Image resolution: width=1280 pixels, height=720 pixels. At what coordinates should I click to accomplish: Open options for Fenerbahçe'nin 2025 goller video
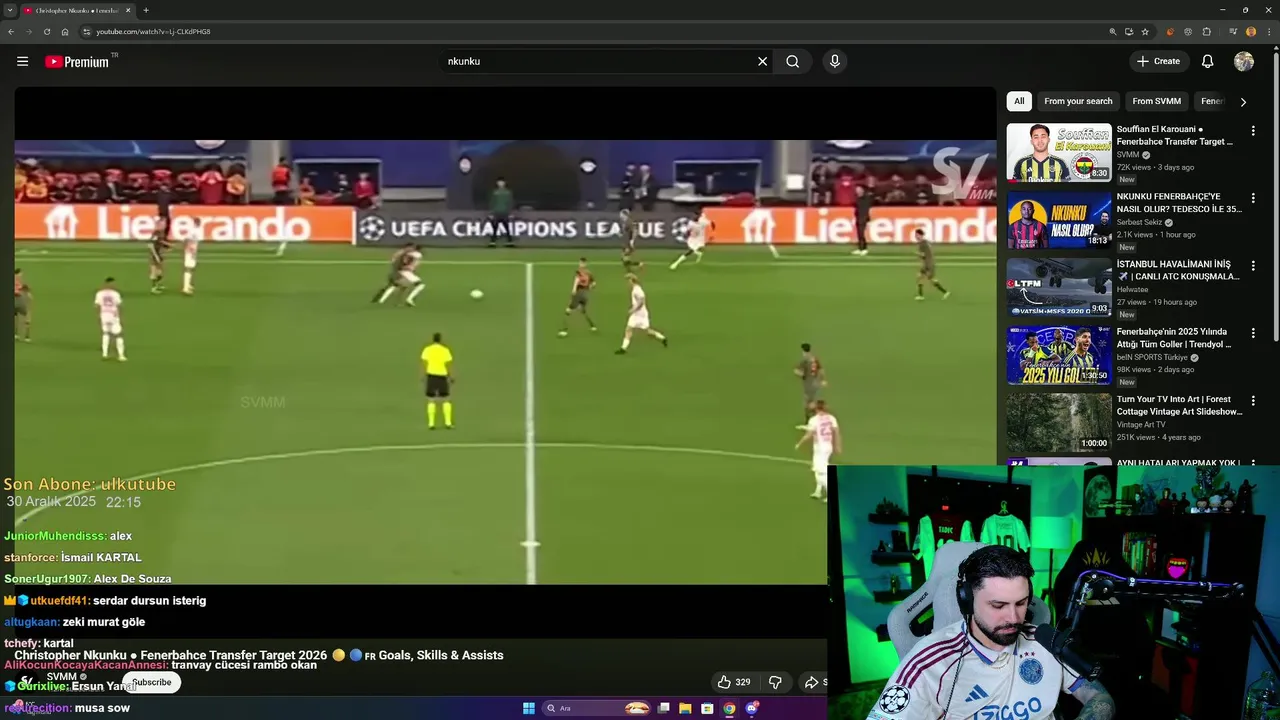pyautogui.click(x=1253, y=333)
